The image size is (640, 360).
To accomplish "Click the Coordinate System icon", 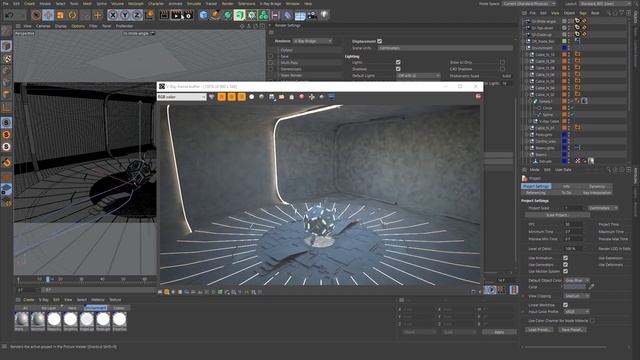I will (x=150, y=15).
